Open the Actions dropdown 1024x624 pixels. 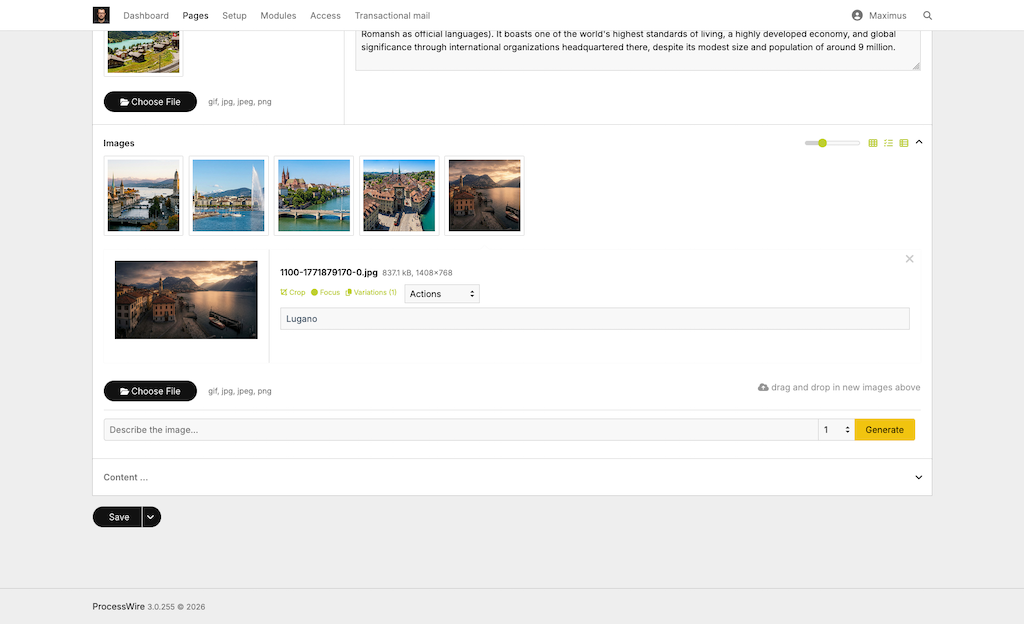(x=442, y=294)
